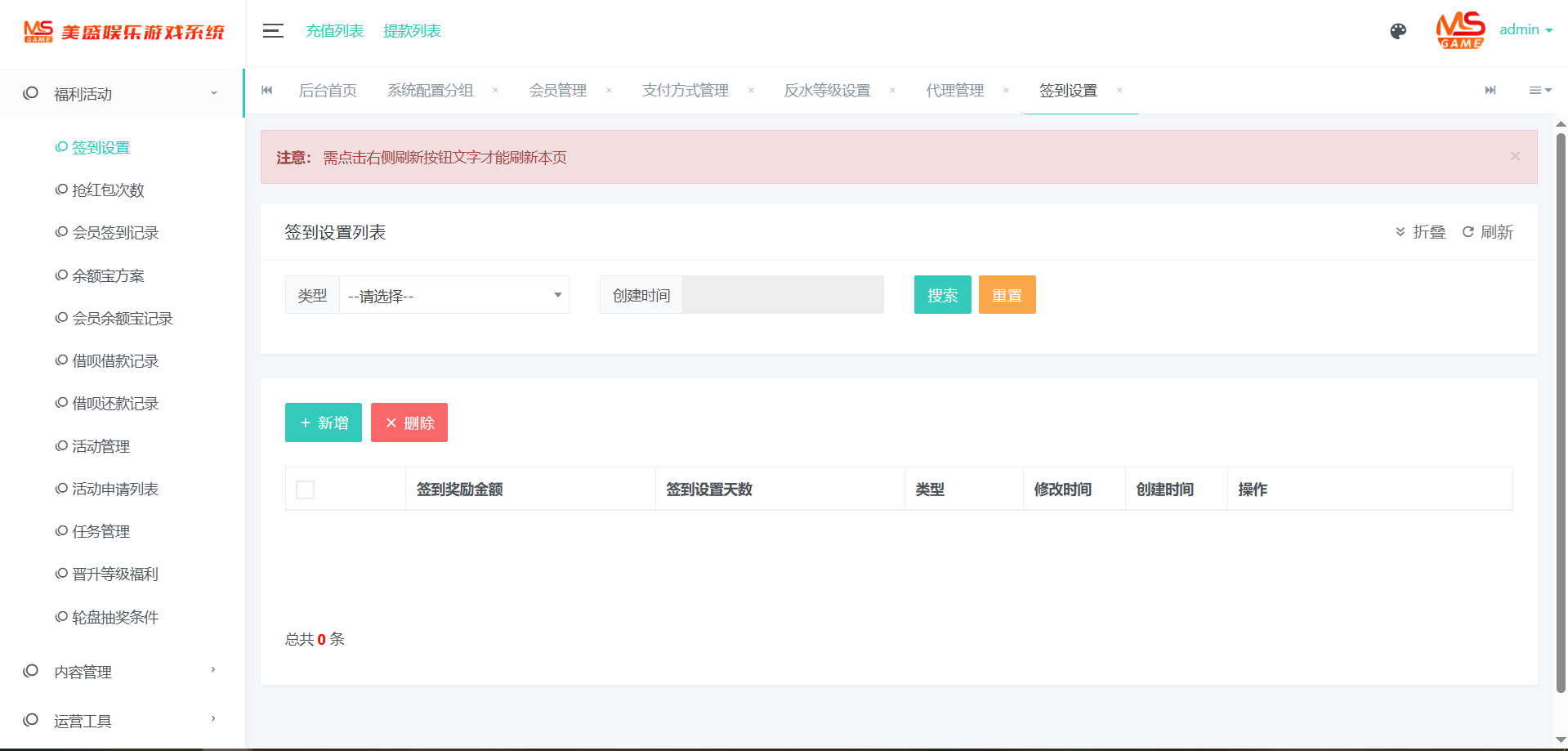Switch to the 会员管理 tab
The image size is (1568, 751).
pyautogui.click(x=557, y=91)
